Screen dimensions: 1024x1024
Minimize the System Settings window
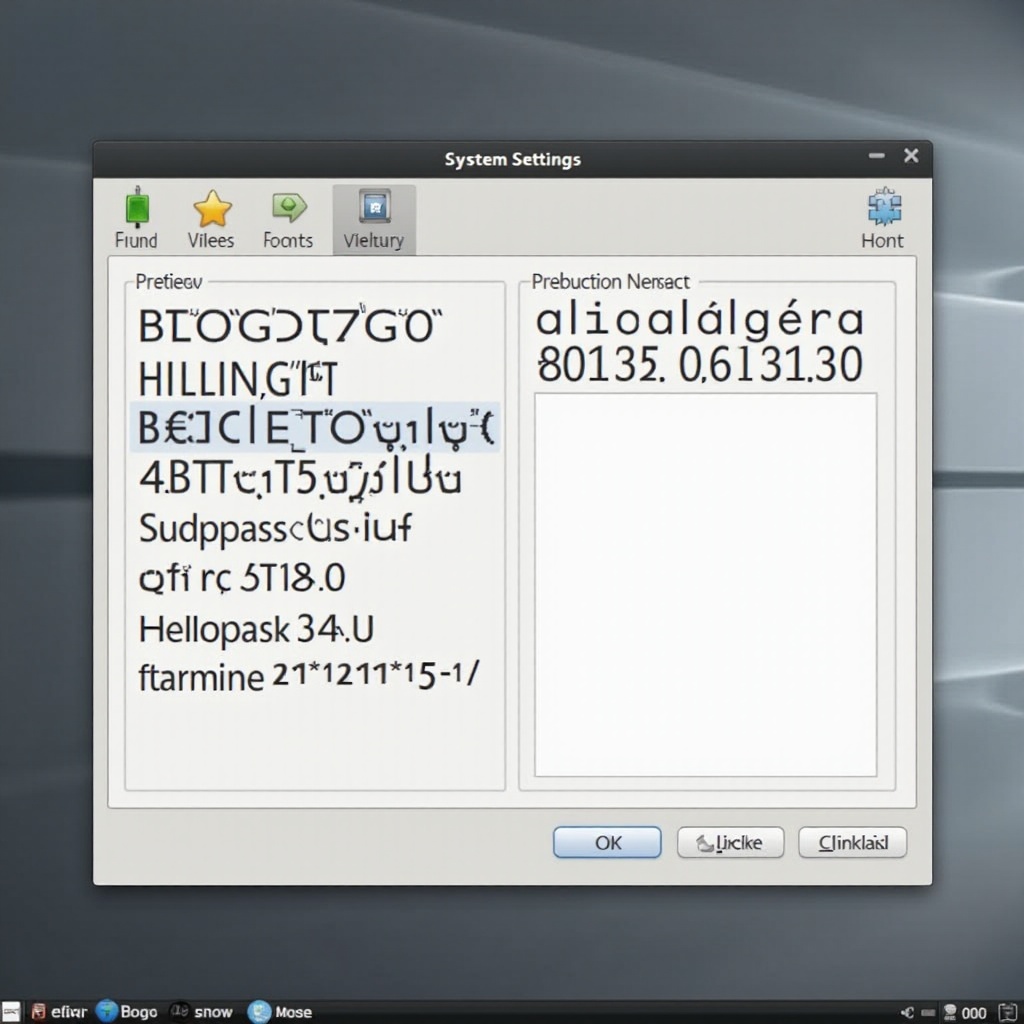[x=876, y=155]
